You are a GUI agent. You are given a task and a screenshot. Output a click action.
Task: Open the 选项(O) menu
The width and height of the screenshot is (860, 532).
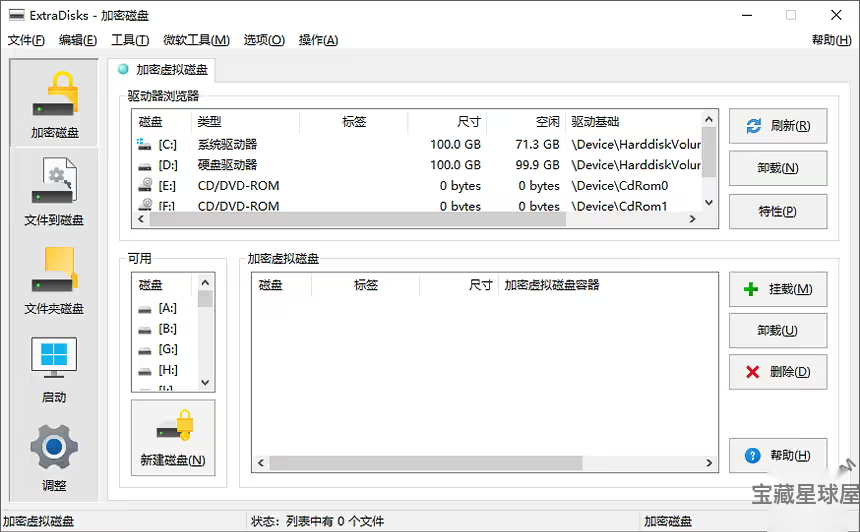264,40
